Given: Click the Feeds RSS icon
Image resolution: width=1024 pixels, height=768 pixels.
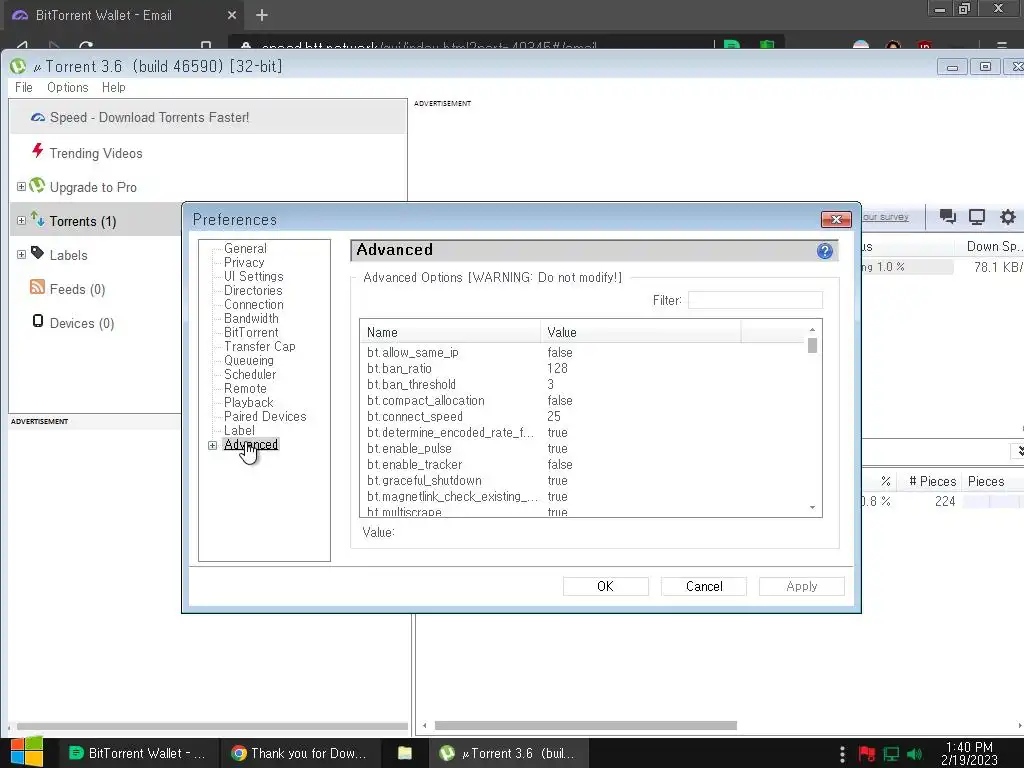Looking at the screenshot, I should (38, 287).
